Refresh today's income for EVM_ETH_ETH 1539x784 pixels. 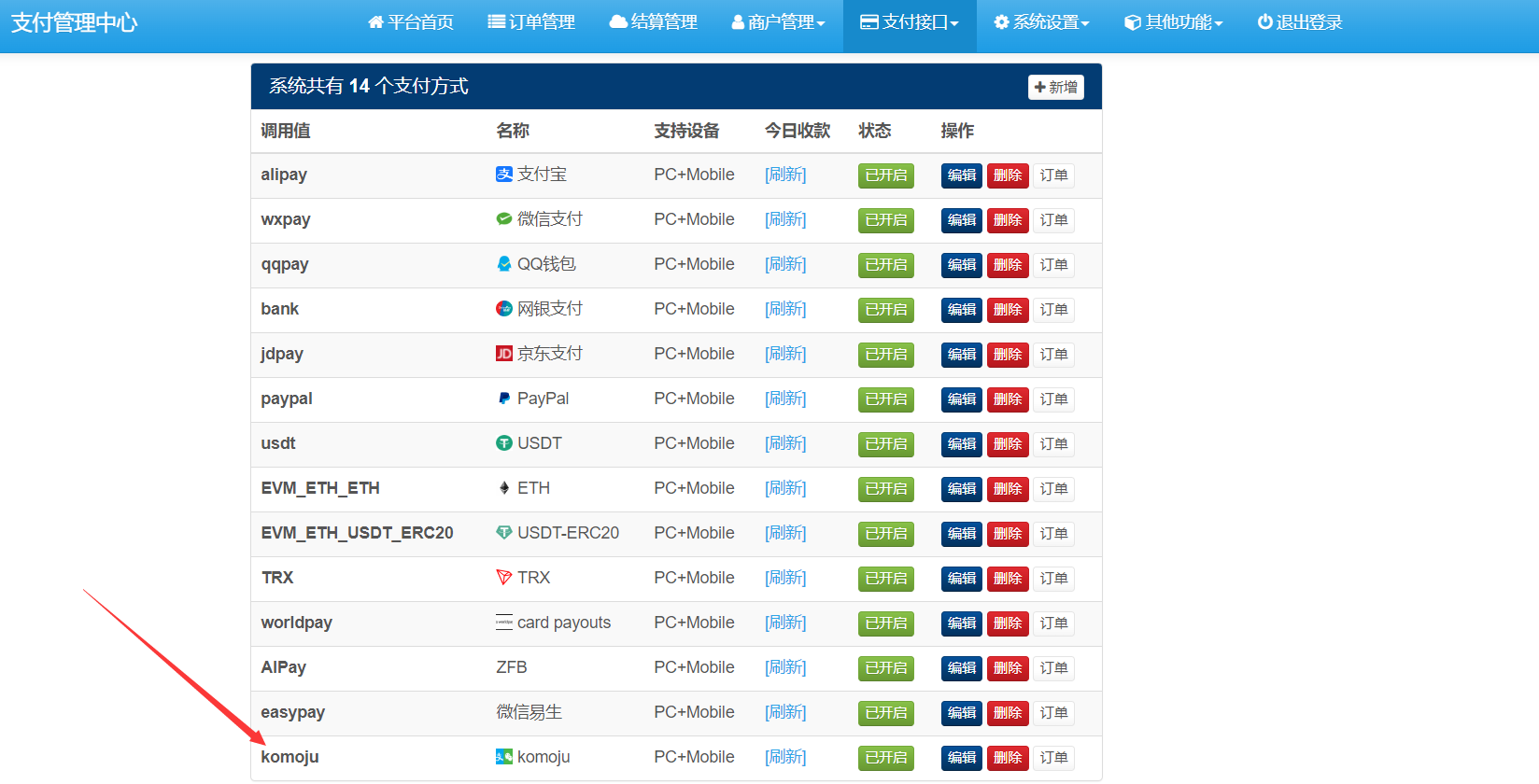pos(785,488)
